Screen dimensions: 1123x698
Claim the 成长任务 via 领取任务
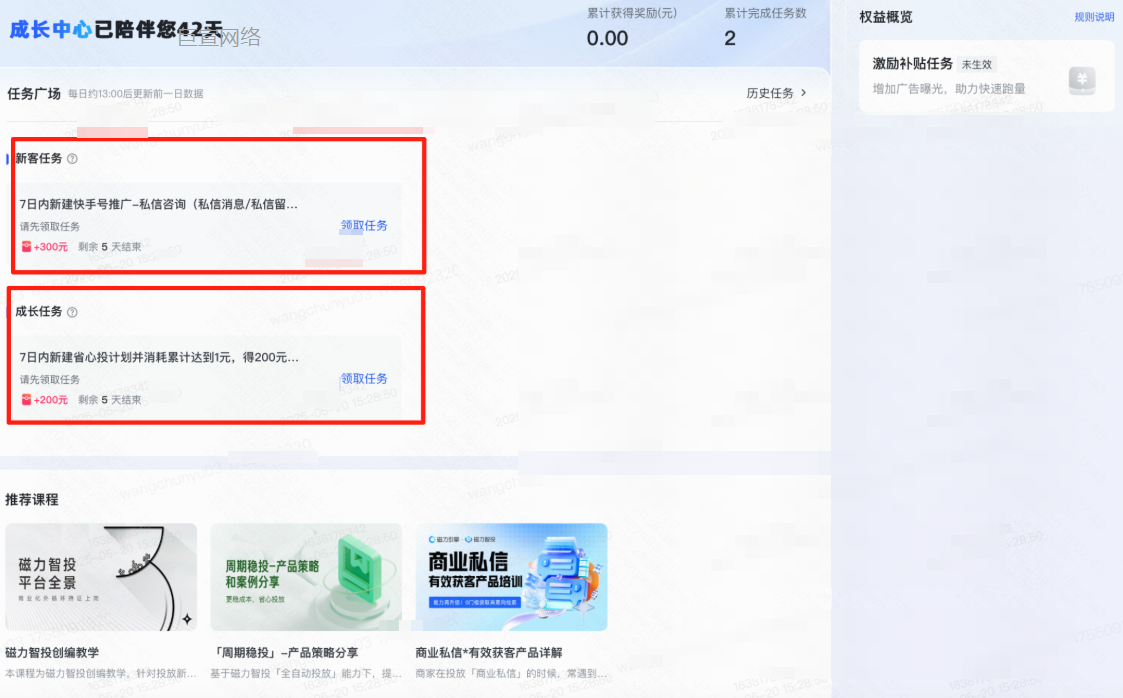[364, 379]
